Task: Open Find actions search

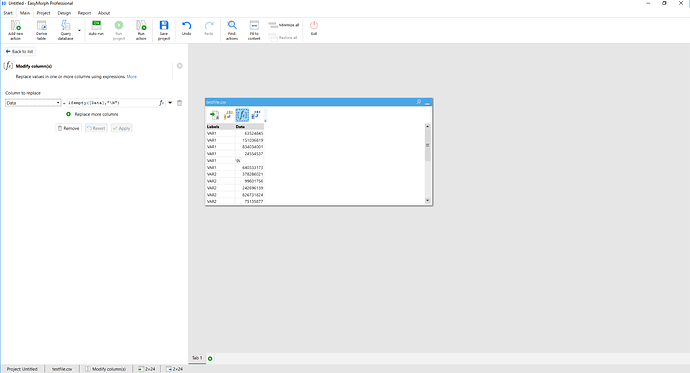Action: click(232, 30)
